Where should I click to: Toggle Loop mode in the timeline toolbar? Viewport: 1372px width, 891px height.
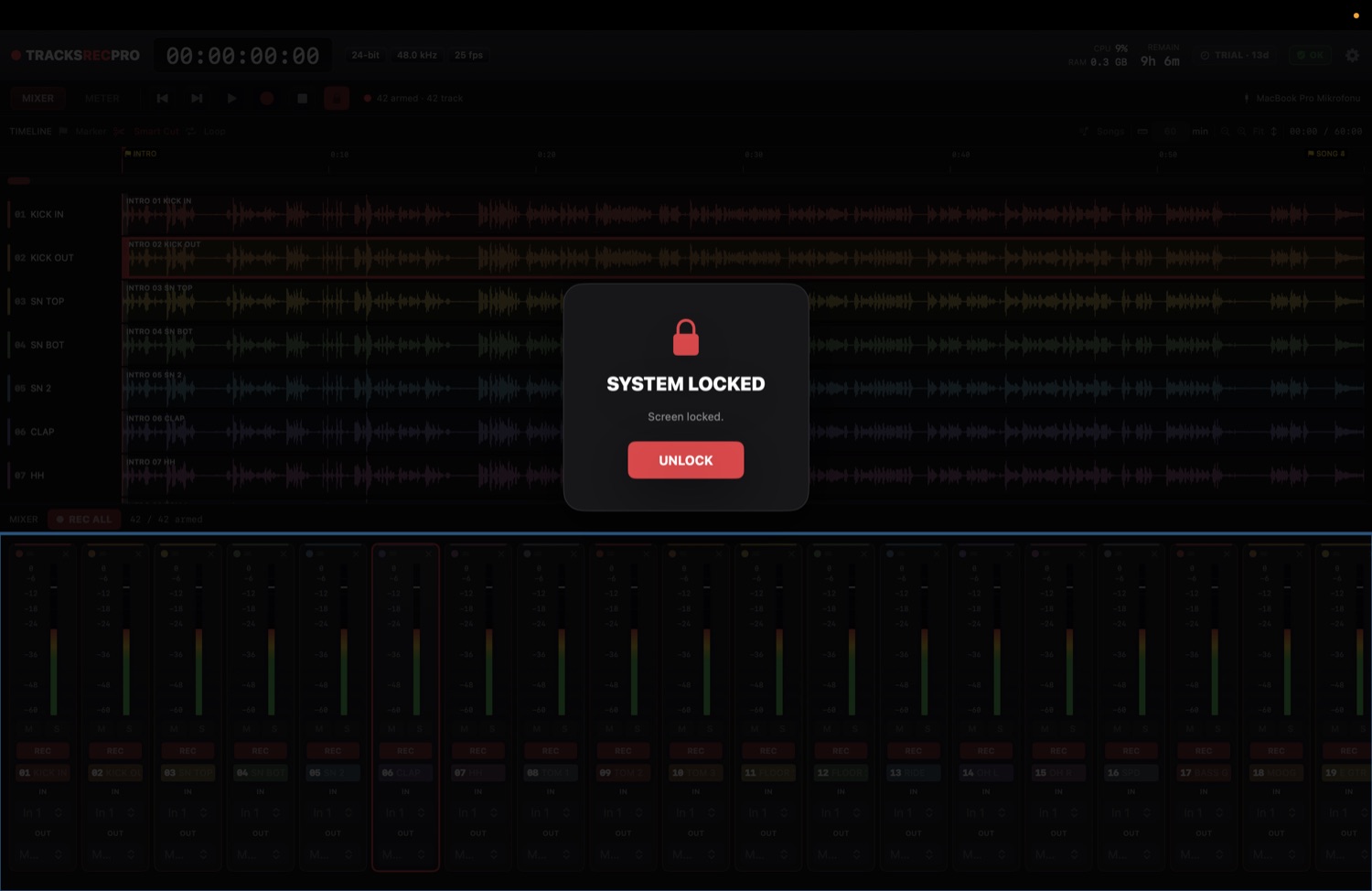click(207, 131)
